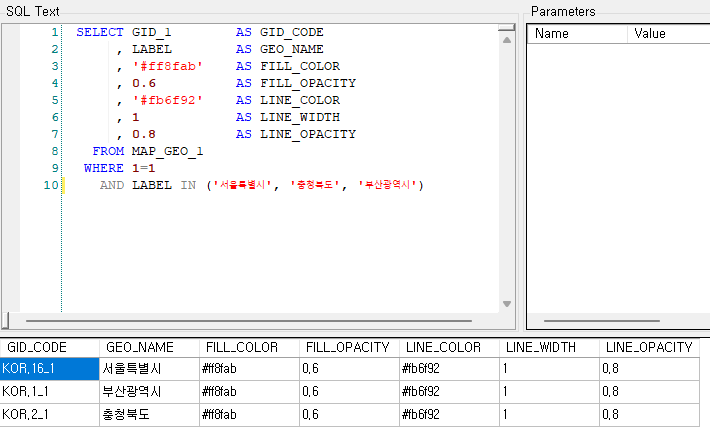Screen dimensions: 710x431
Task: Sort by GID_CODE column header
Action: pyautogui.click(x=50, y=347)
